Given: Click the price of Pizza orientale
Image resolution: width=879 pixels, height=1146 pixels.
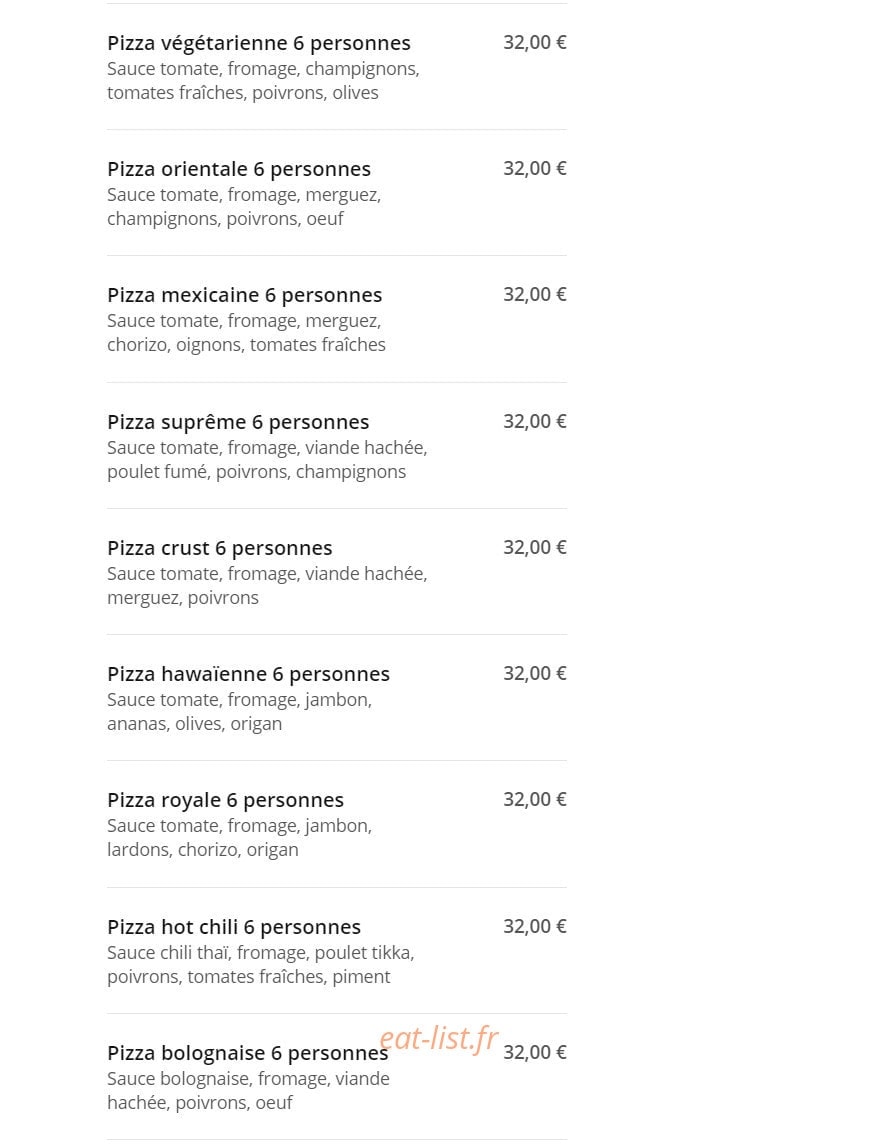Looking at the screenshot, I should (535, 169).
